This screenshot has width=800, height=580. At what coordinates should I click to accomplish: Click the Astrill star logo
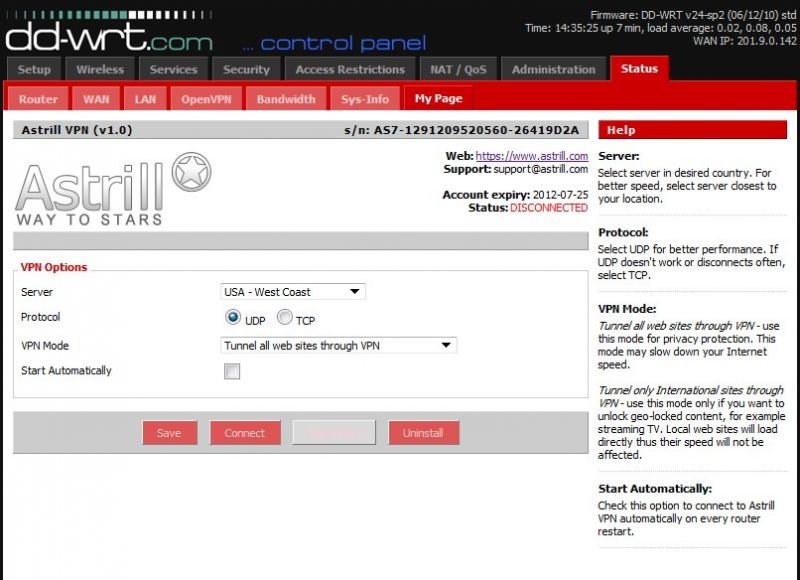point(192,172)
